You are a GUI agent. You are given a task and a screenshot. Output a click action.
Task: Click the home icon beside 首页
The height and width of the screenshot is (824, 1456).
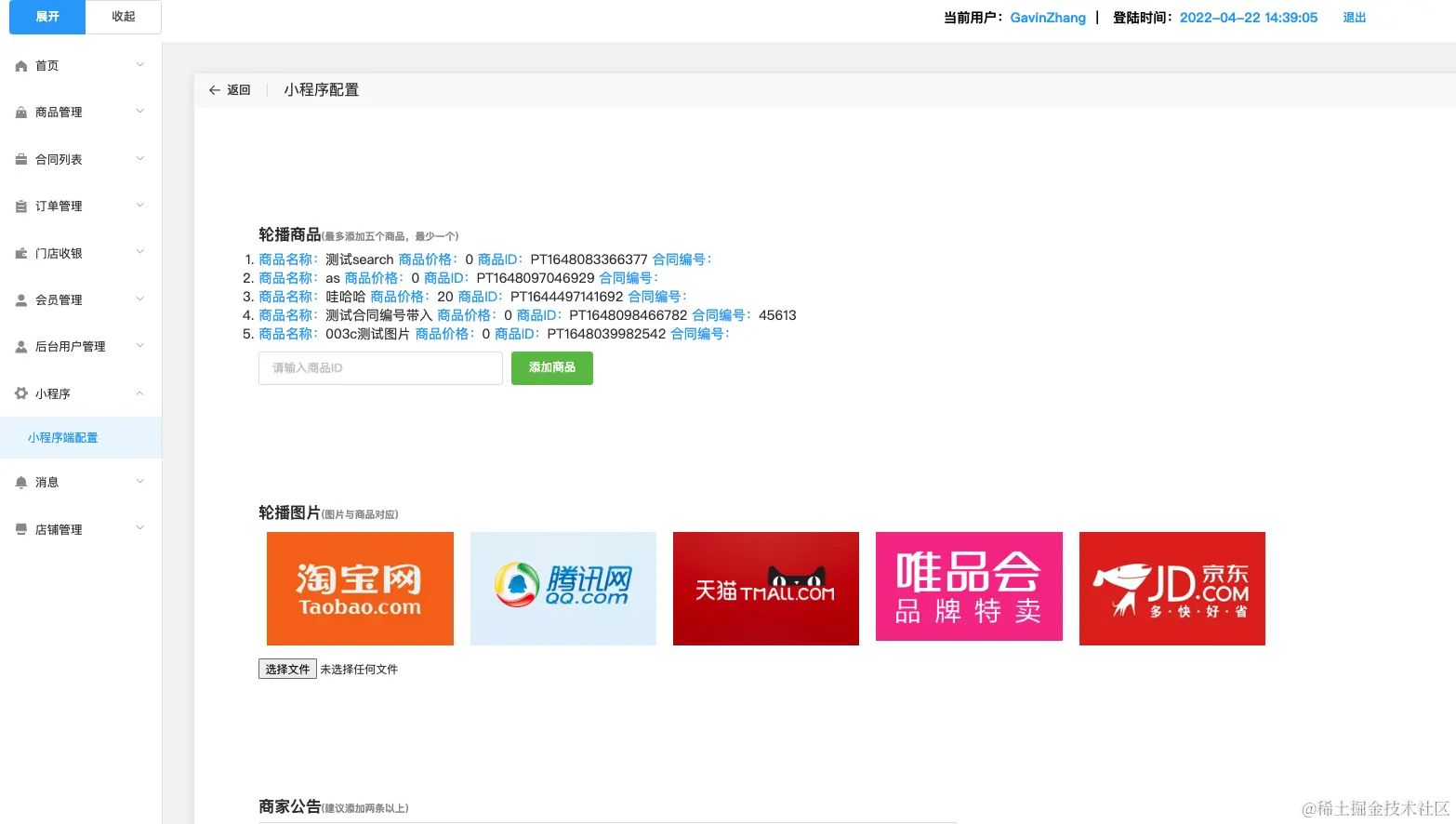point(21,66)
